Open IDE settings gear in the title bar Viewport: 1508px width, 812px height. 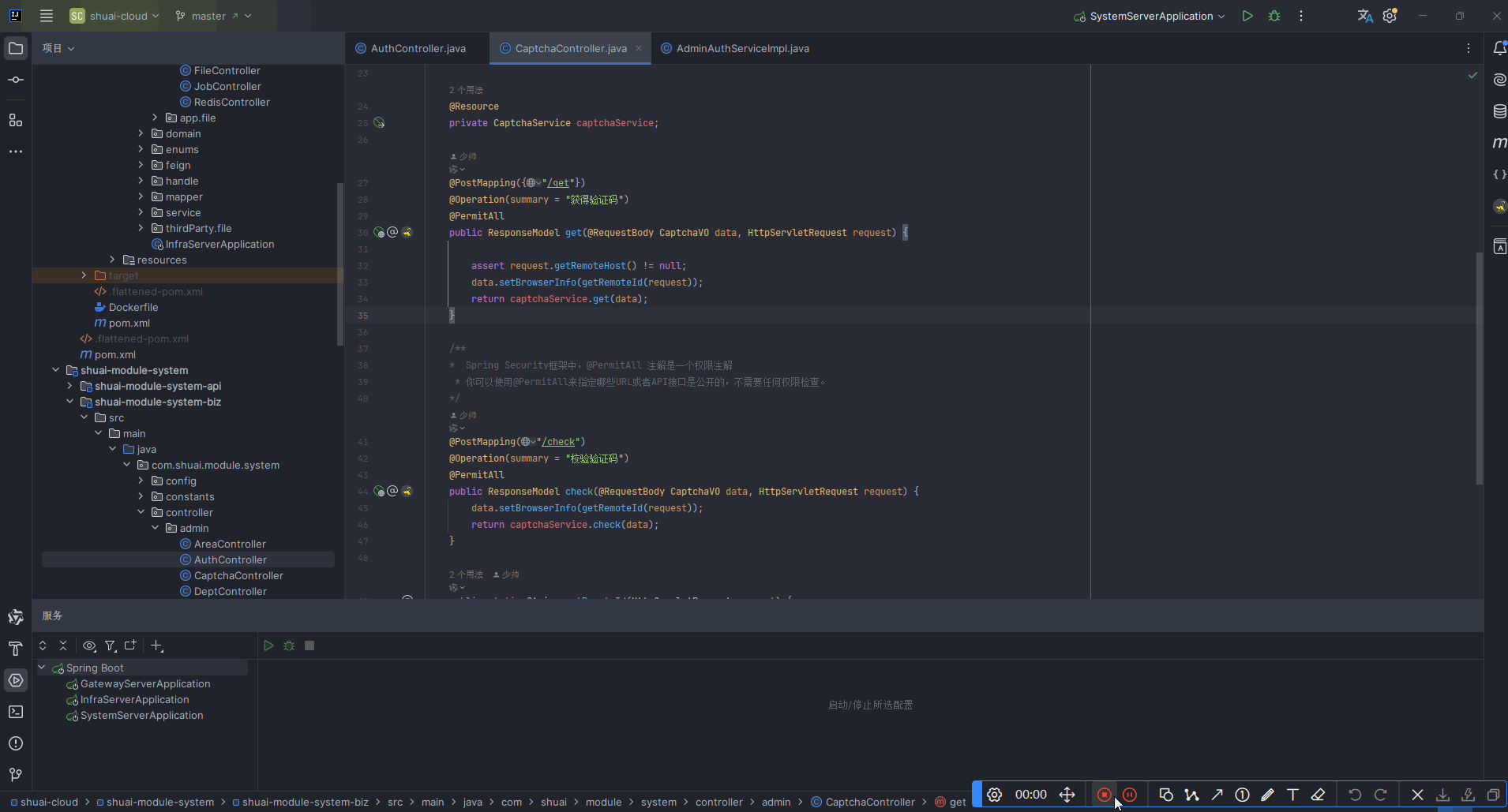pyautogui.click(x=1390, y=16)
